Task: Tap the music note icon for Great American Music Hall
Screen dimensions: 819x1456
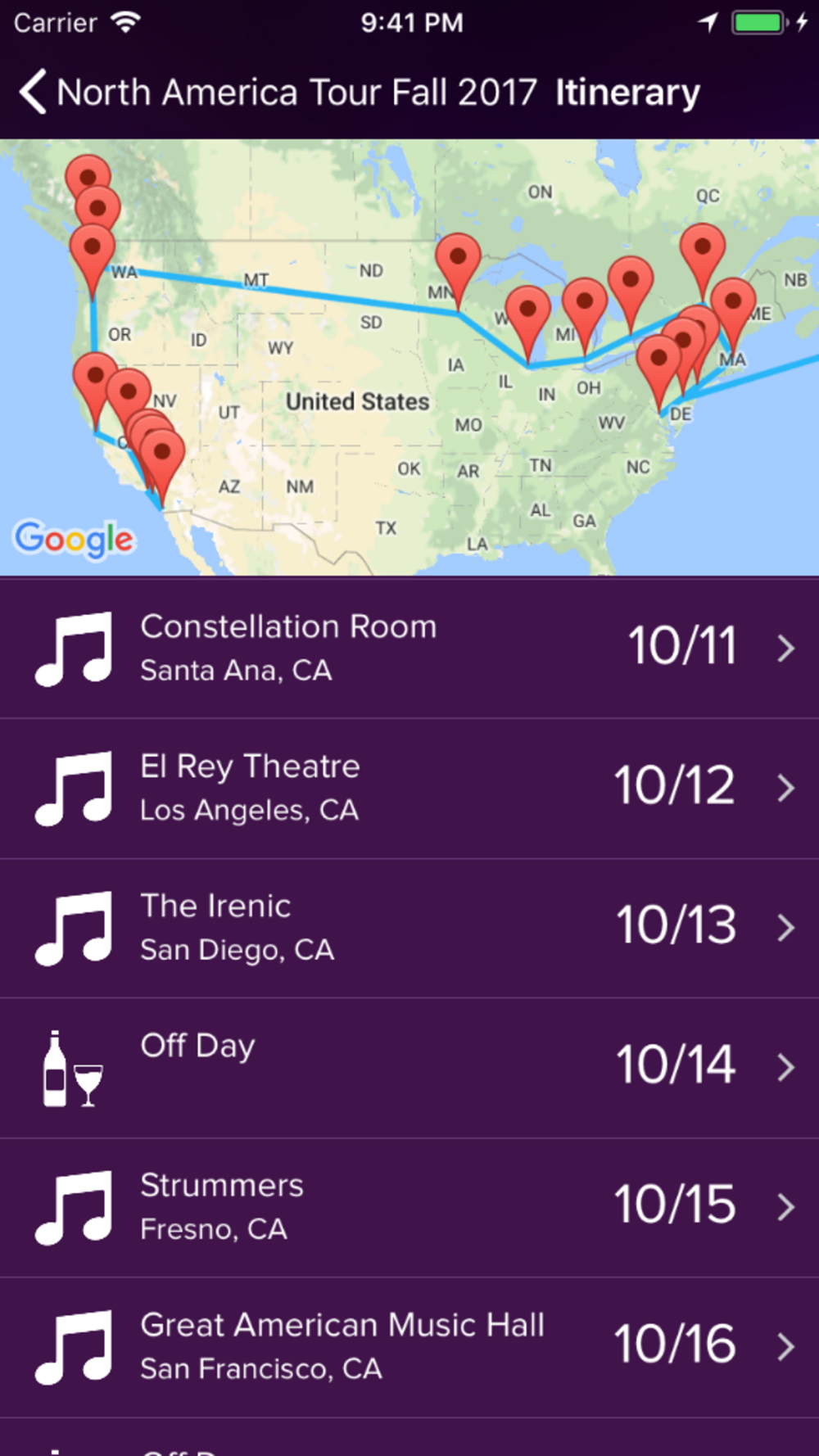Action: [74, 1348]
